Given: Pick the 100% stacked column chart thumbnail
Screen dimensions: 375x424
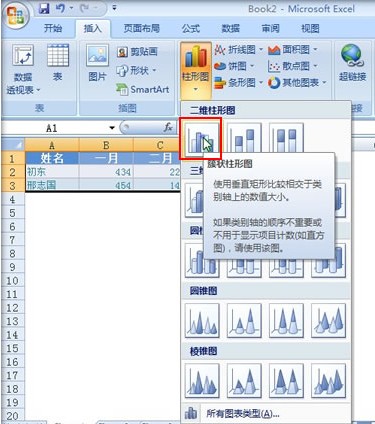Looking at the screenshot, I should point(286,138).
